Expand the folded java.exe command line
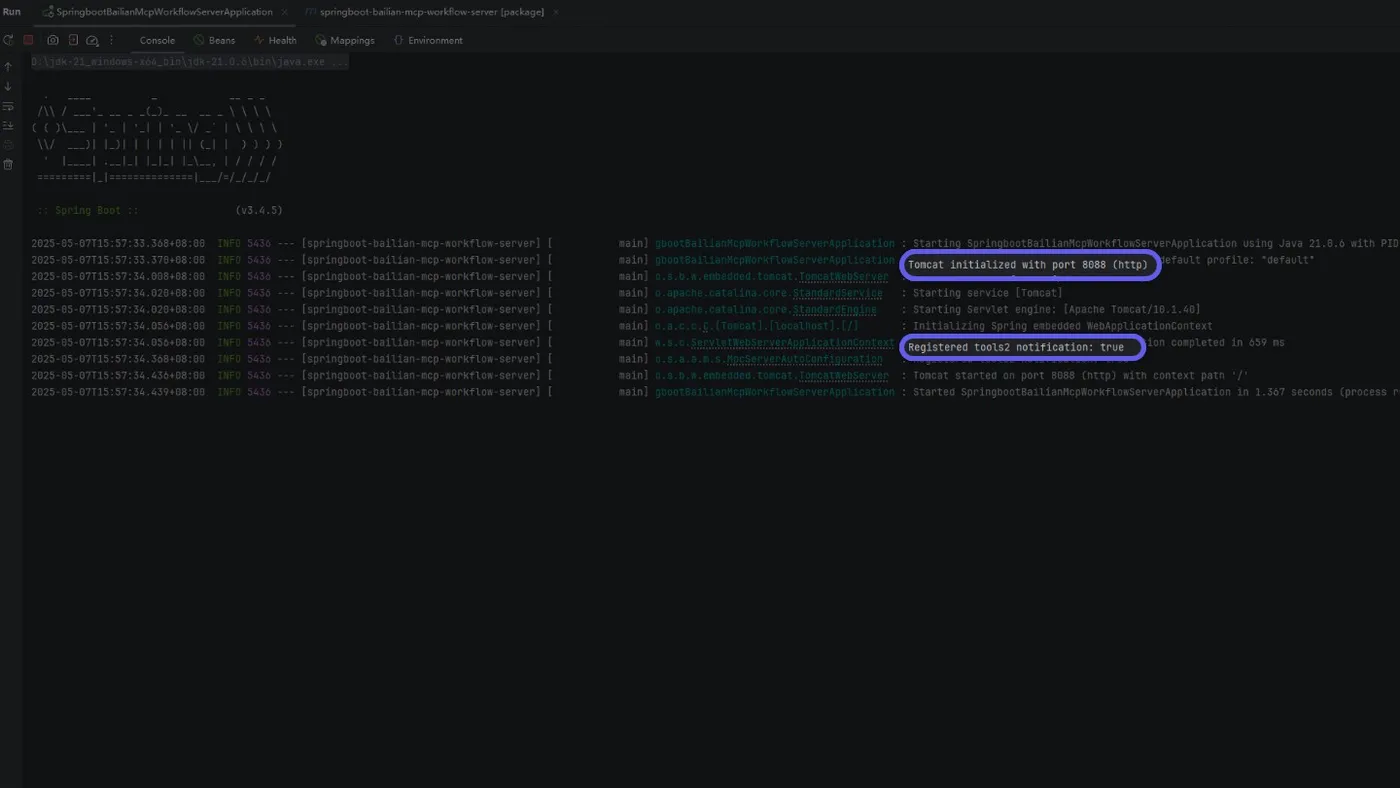1400x788 pixels. pos(190,62)
